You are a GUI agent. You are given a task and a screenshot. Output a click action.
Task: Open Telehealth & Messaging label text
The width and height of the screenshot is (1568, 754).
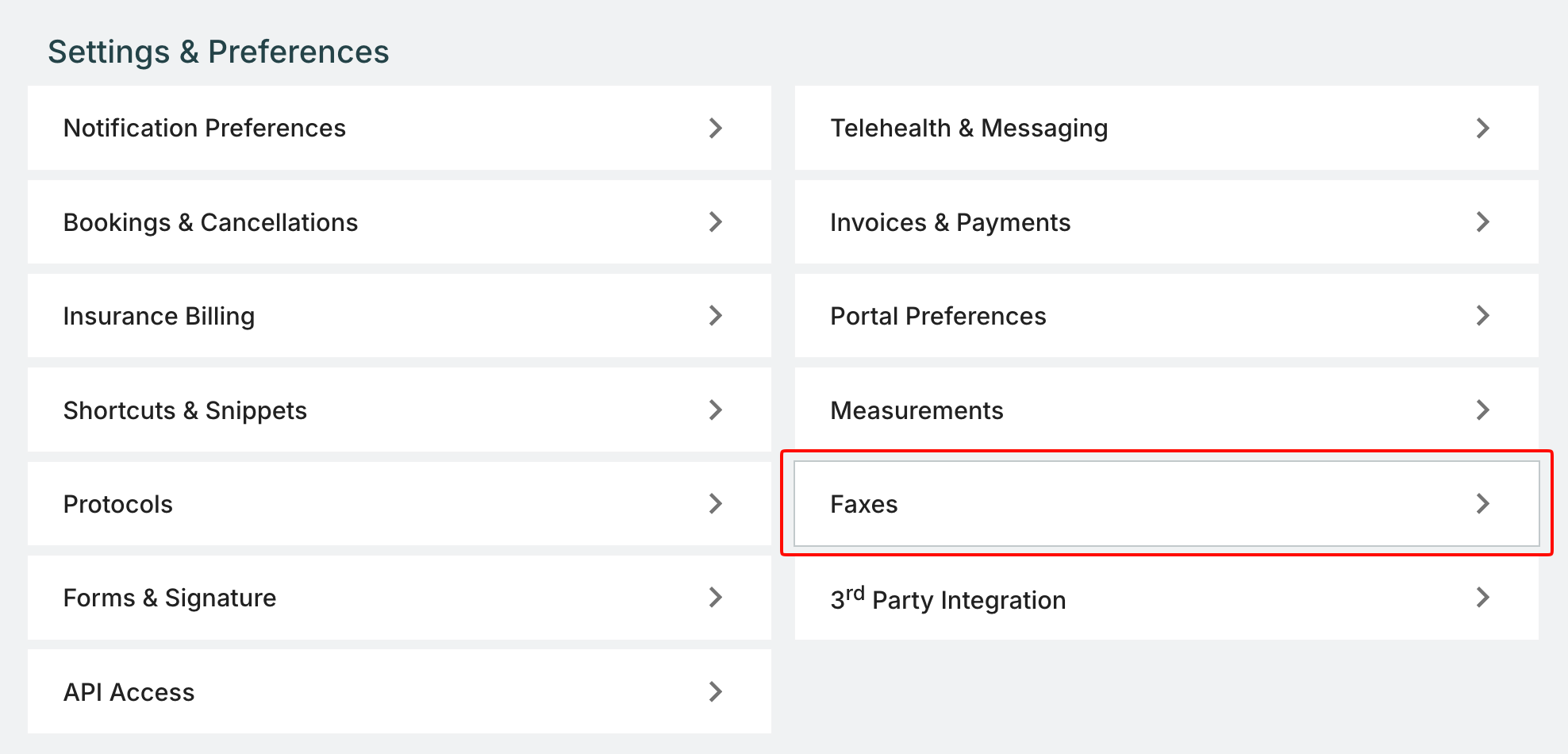[968, 128]
